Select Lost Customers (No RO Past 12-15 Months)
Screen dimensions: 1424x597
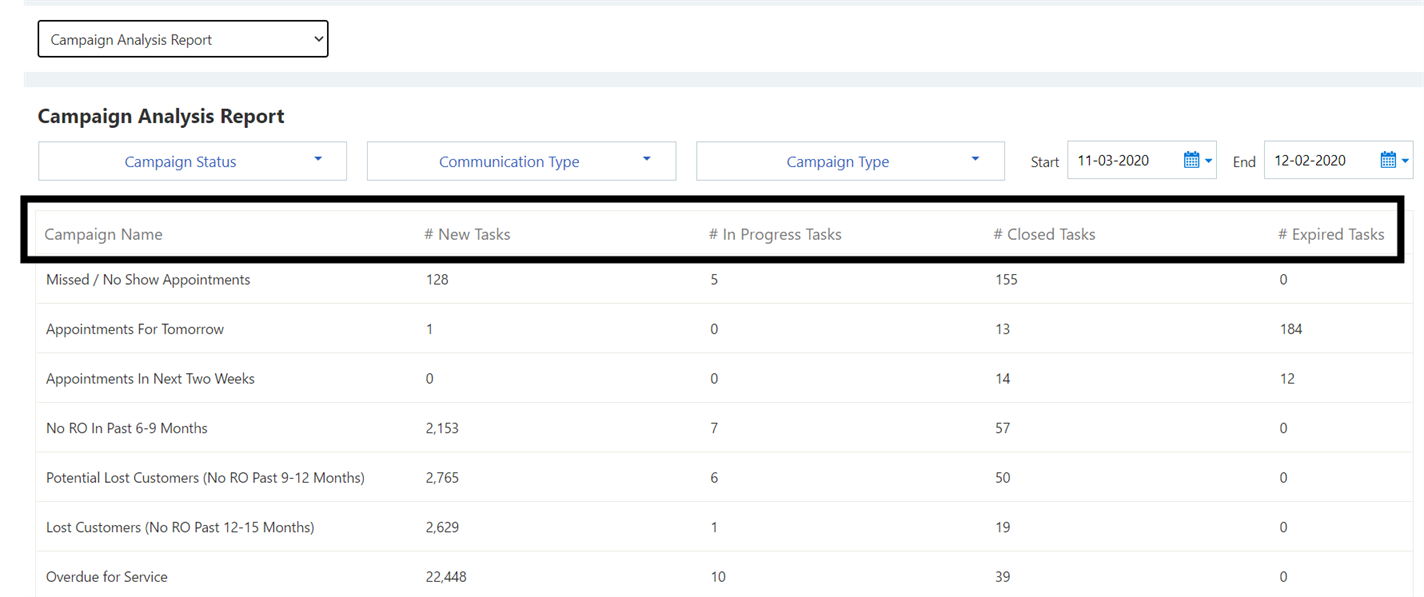[x=180, y=527]
